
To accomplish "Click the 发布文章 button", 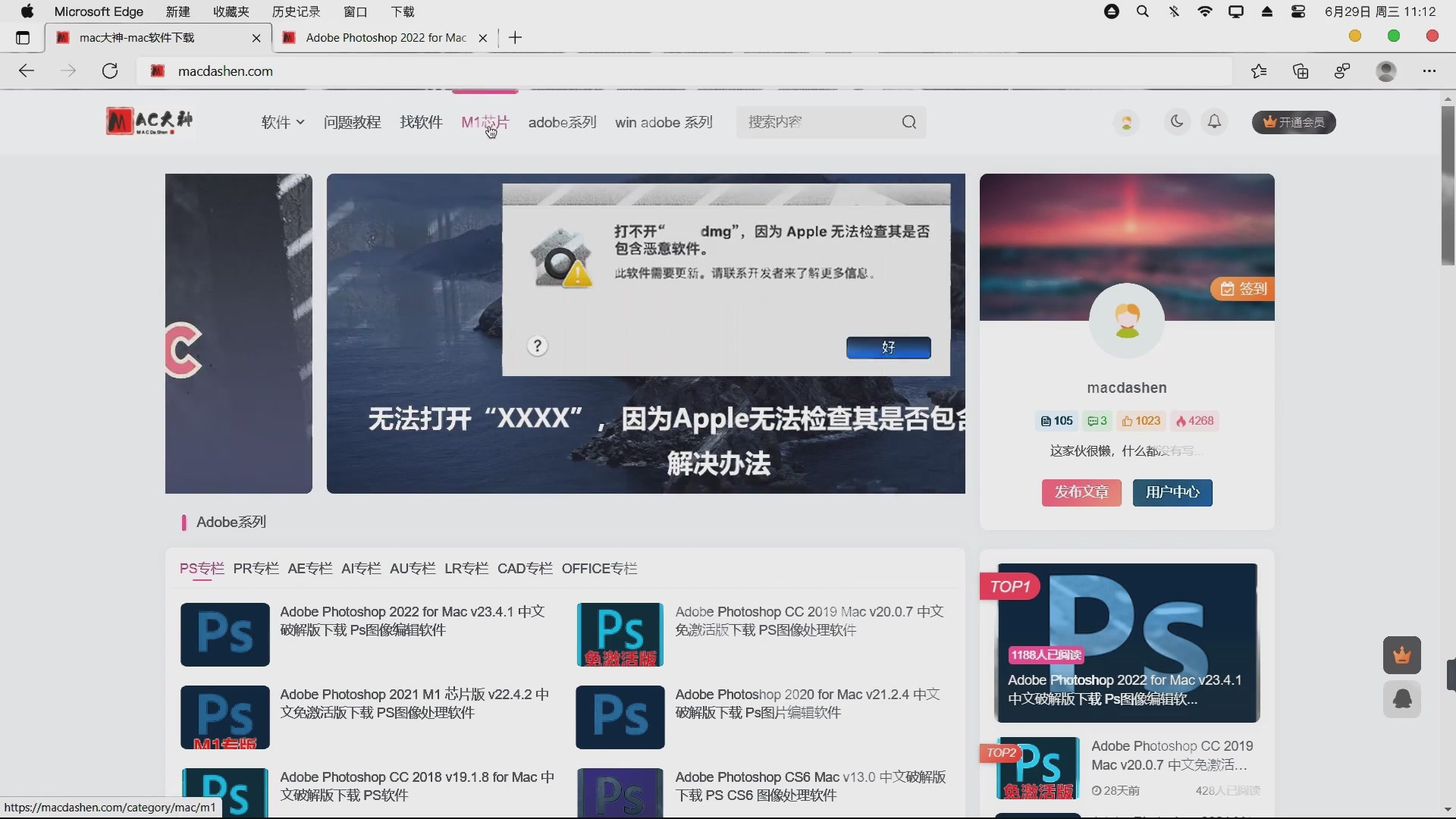I will (x=1081, y=492).
